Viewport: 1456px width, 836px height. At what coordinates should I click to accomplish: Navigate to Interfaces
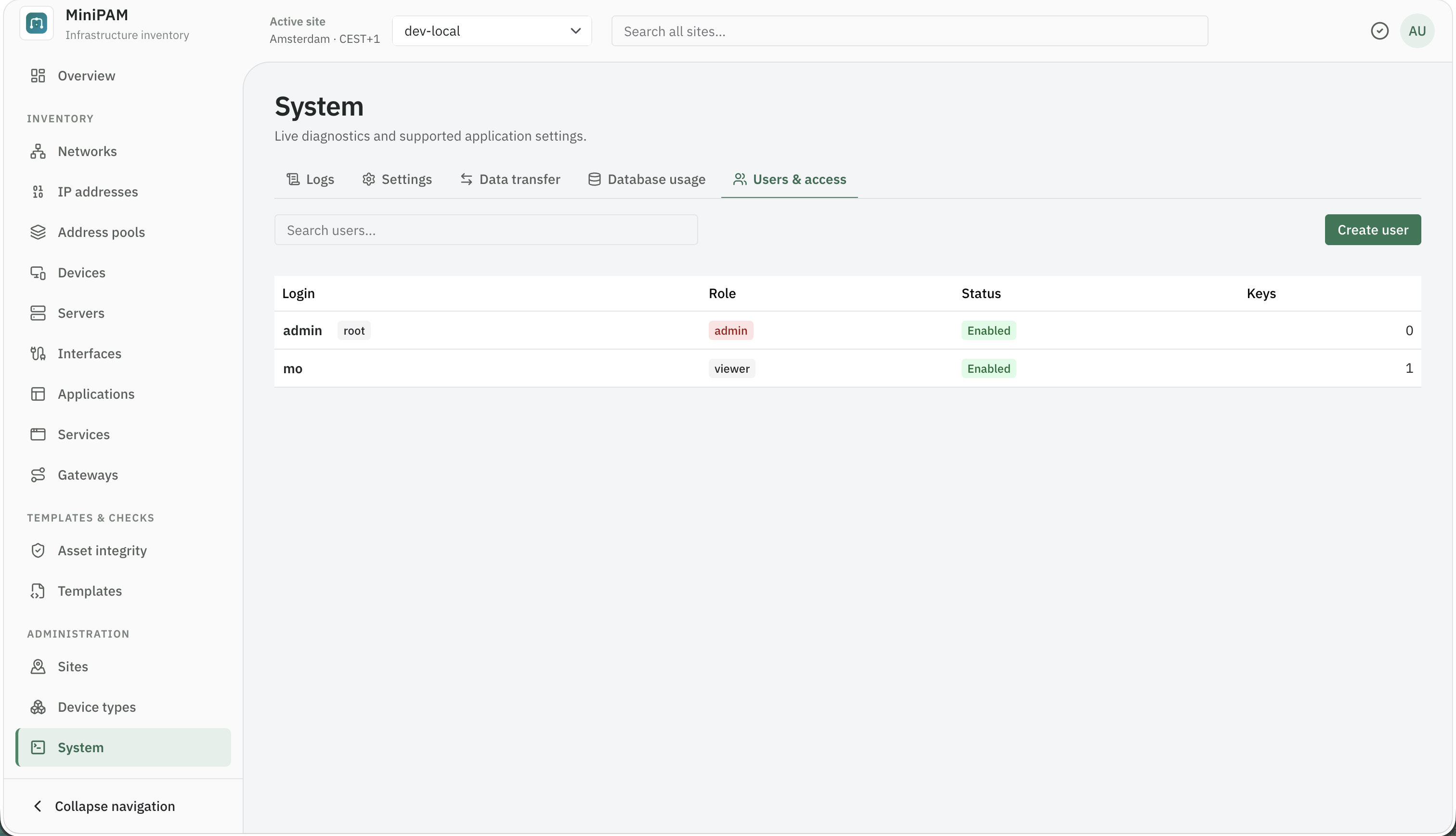click(x=123, y=353)
